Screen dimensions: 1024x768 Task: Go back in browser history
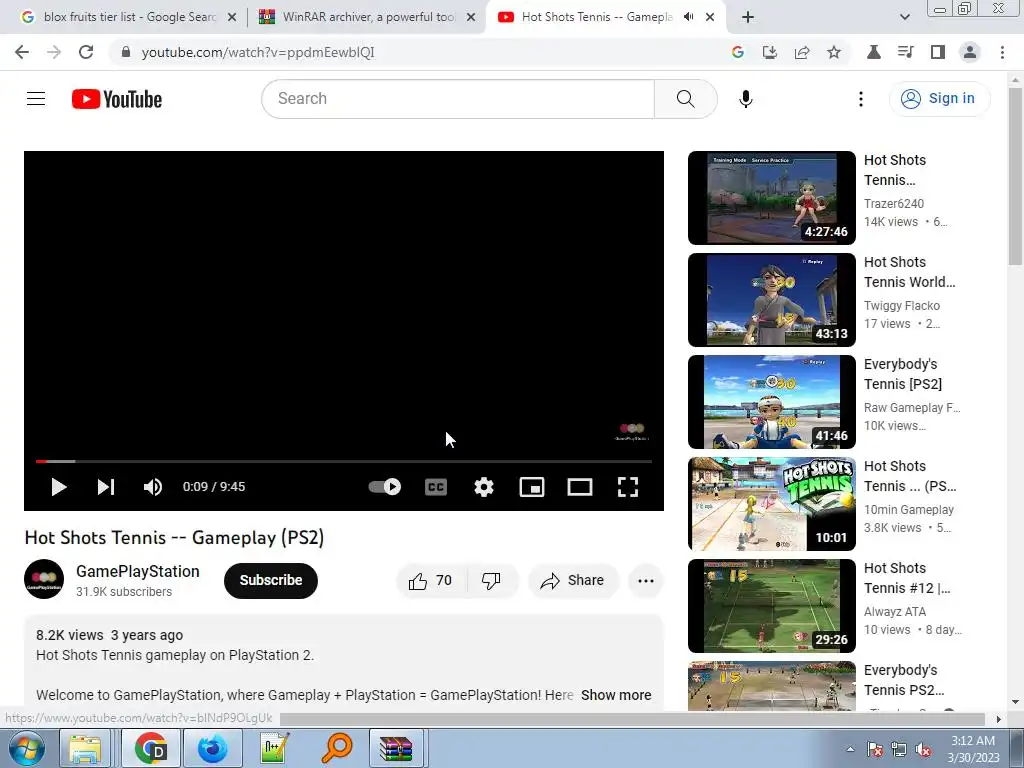22,52
